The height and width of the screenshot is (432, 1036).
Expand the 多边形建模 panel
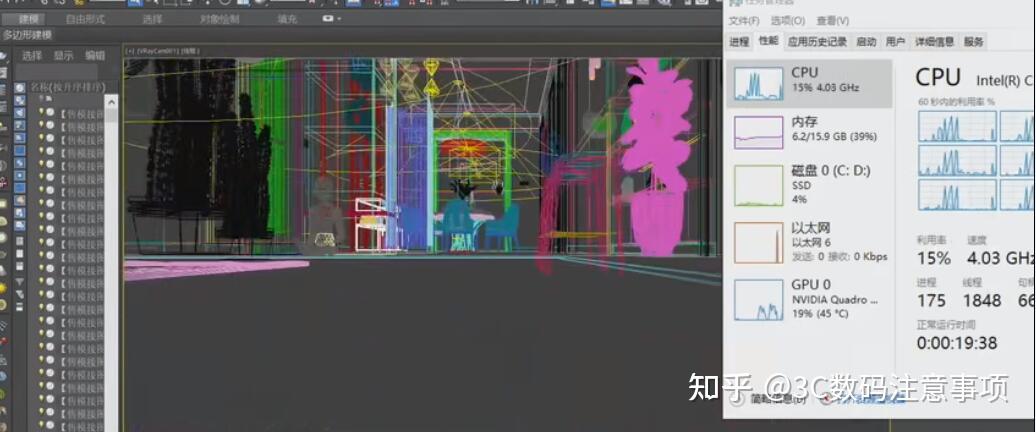pos(27,34)
